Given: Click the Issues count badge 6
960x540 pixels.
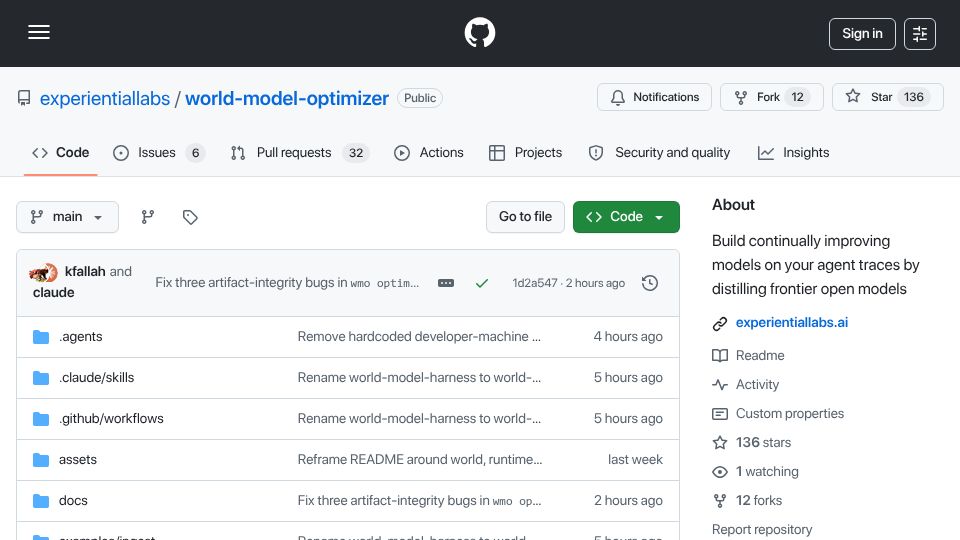Looking at the screenshot, I should (195, 153).
